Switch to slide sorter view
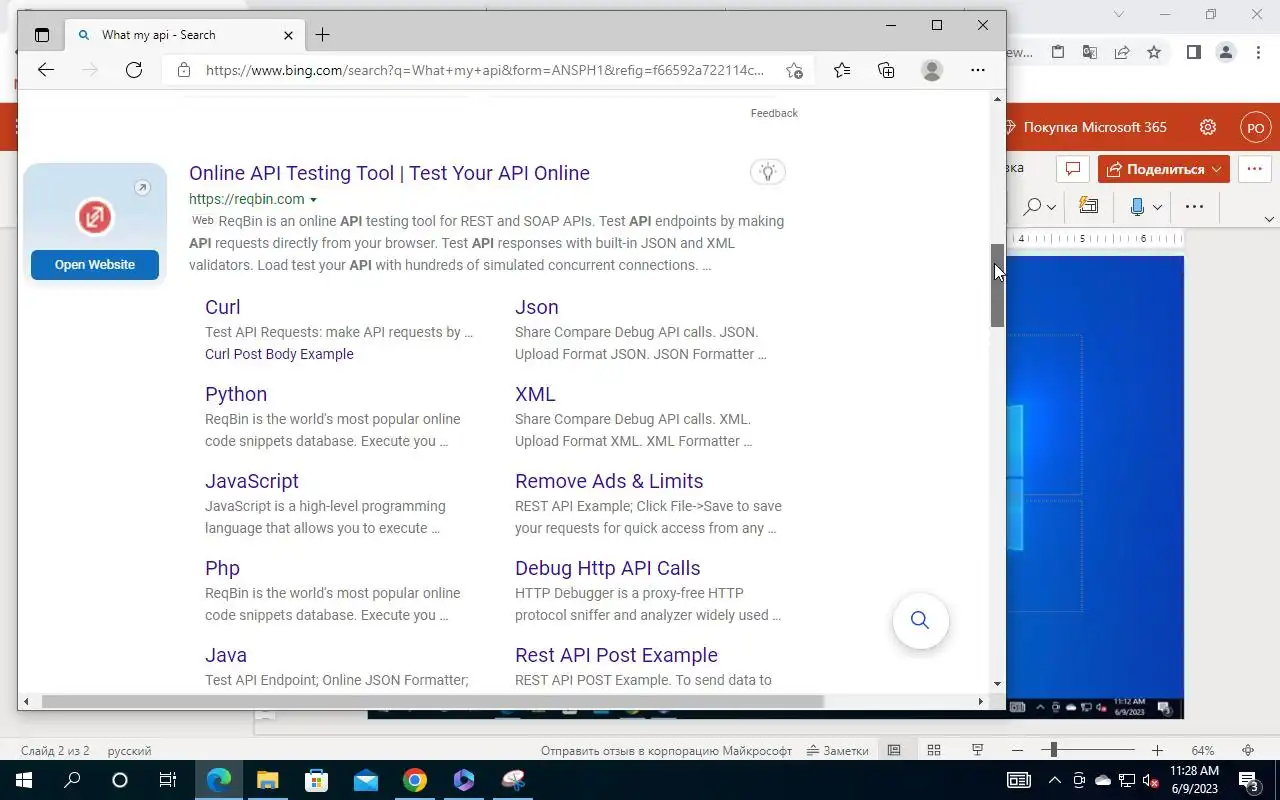The height and width of the screenshot is (800, 1280). point(934,751)
